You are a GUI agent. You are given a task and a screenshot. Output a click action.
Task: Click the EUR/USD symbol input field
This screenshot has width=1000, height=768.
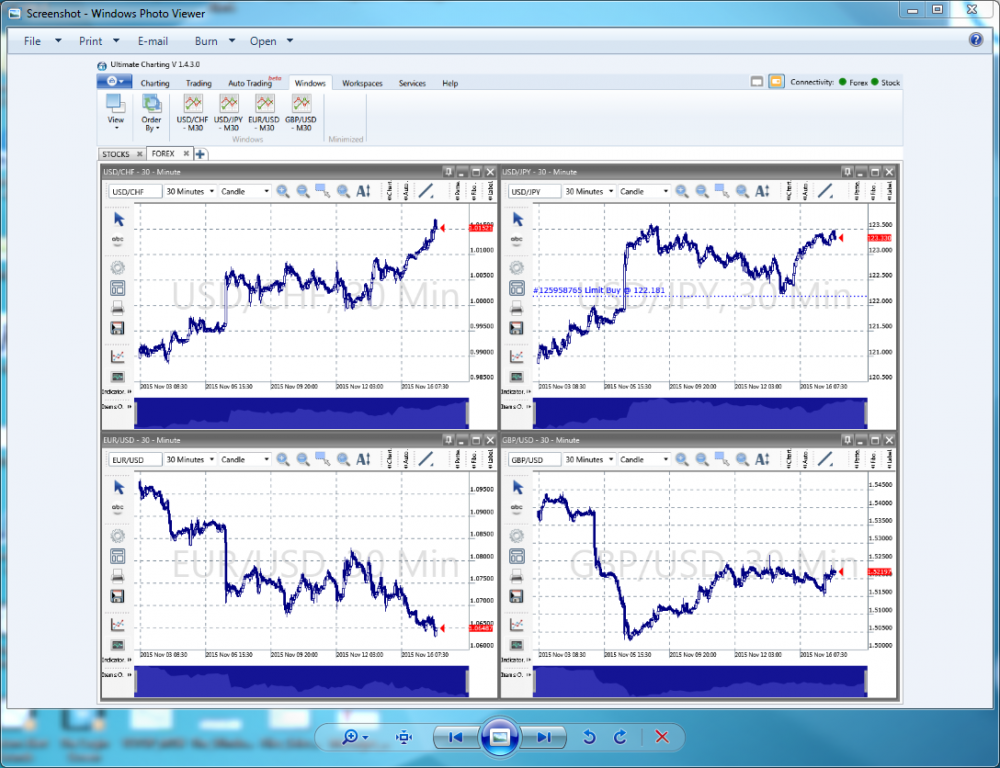[x=135, y=459]
